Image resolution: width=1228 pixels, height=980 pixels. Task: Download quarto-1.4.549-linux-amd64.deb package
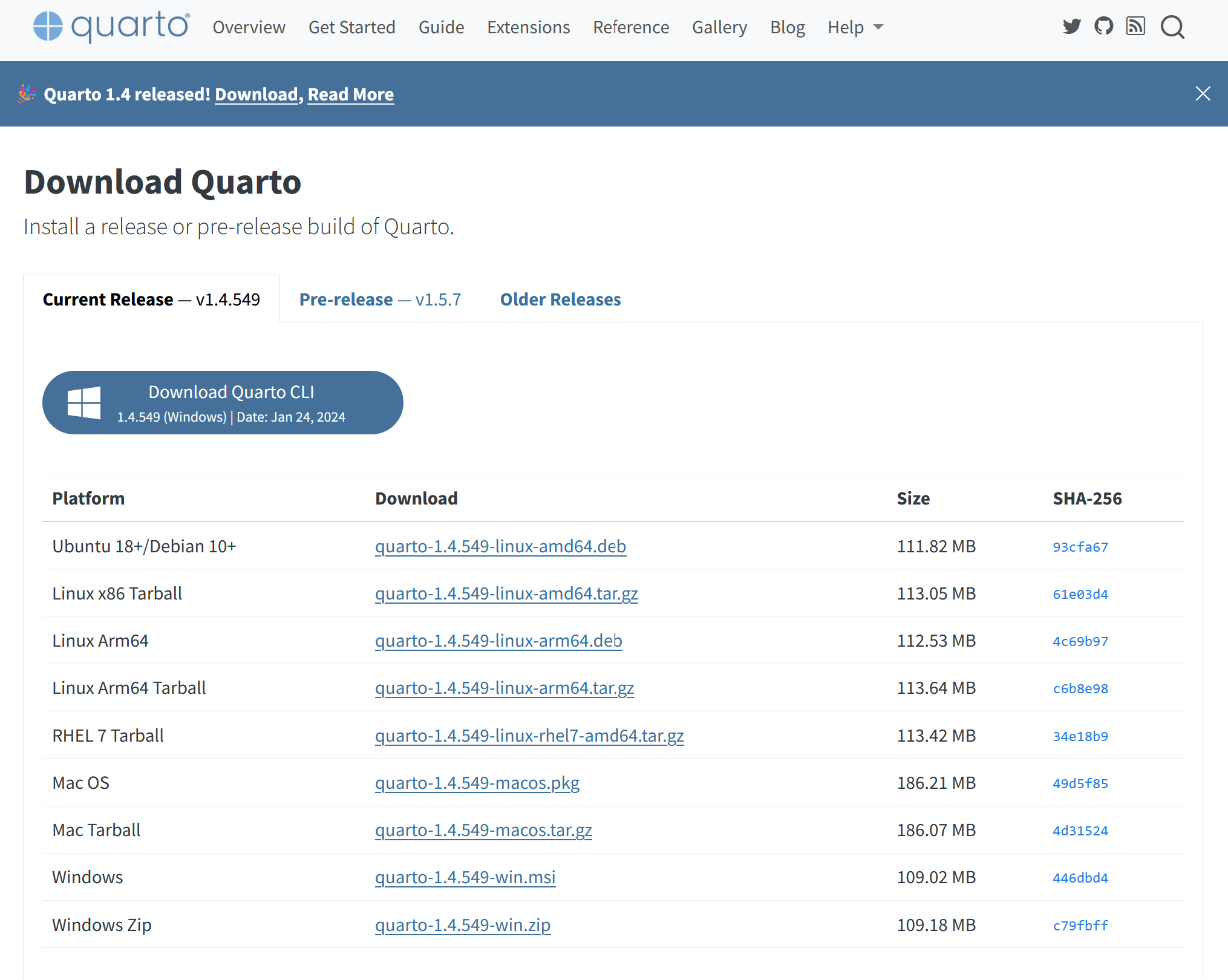tap(500, 546)
